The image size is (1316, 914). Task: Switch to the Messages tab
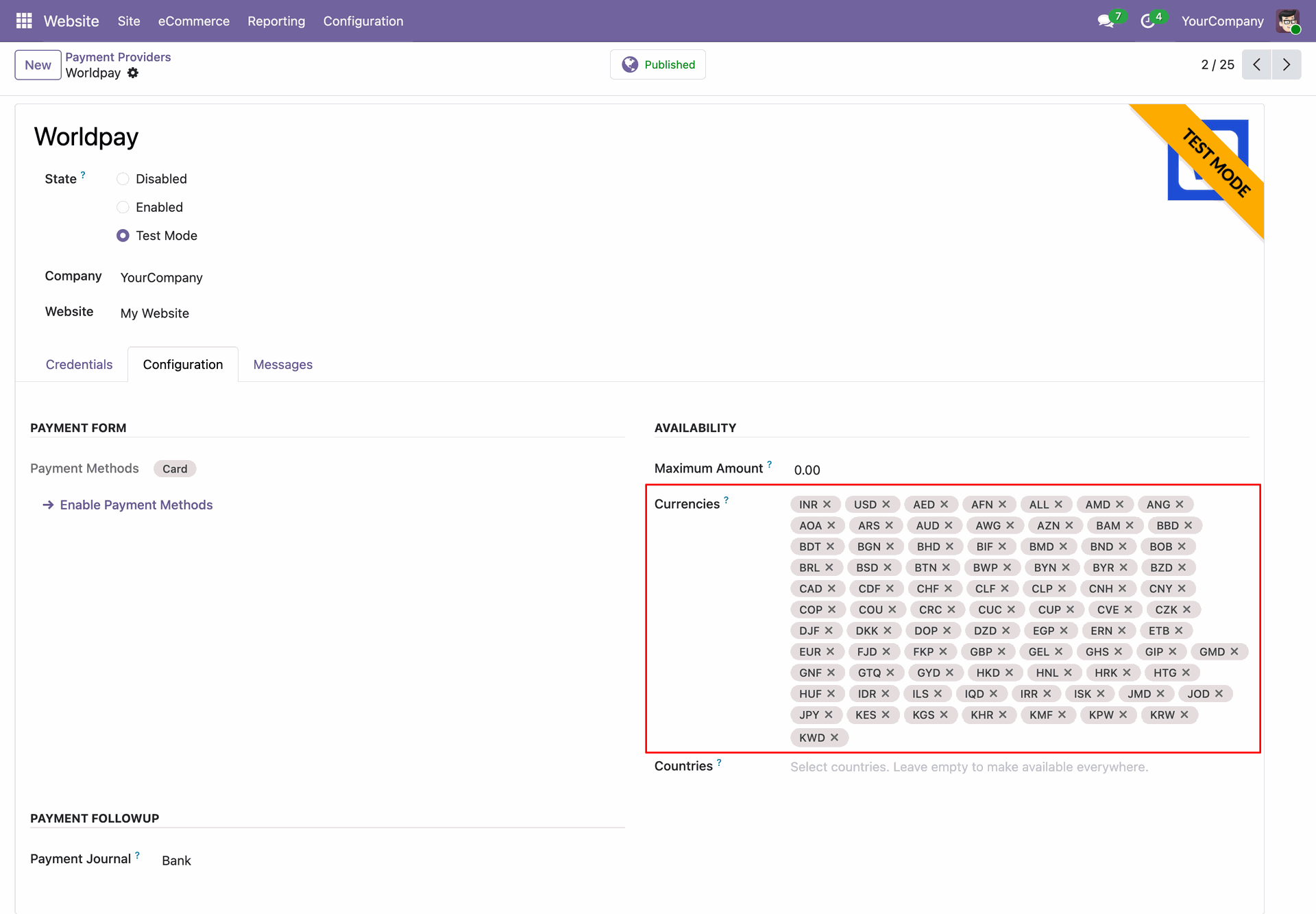pyautogui.click(x=283, y=364)
